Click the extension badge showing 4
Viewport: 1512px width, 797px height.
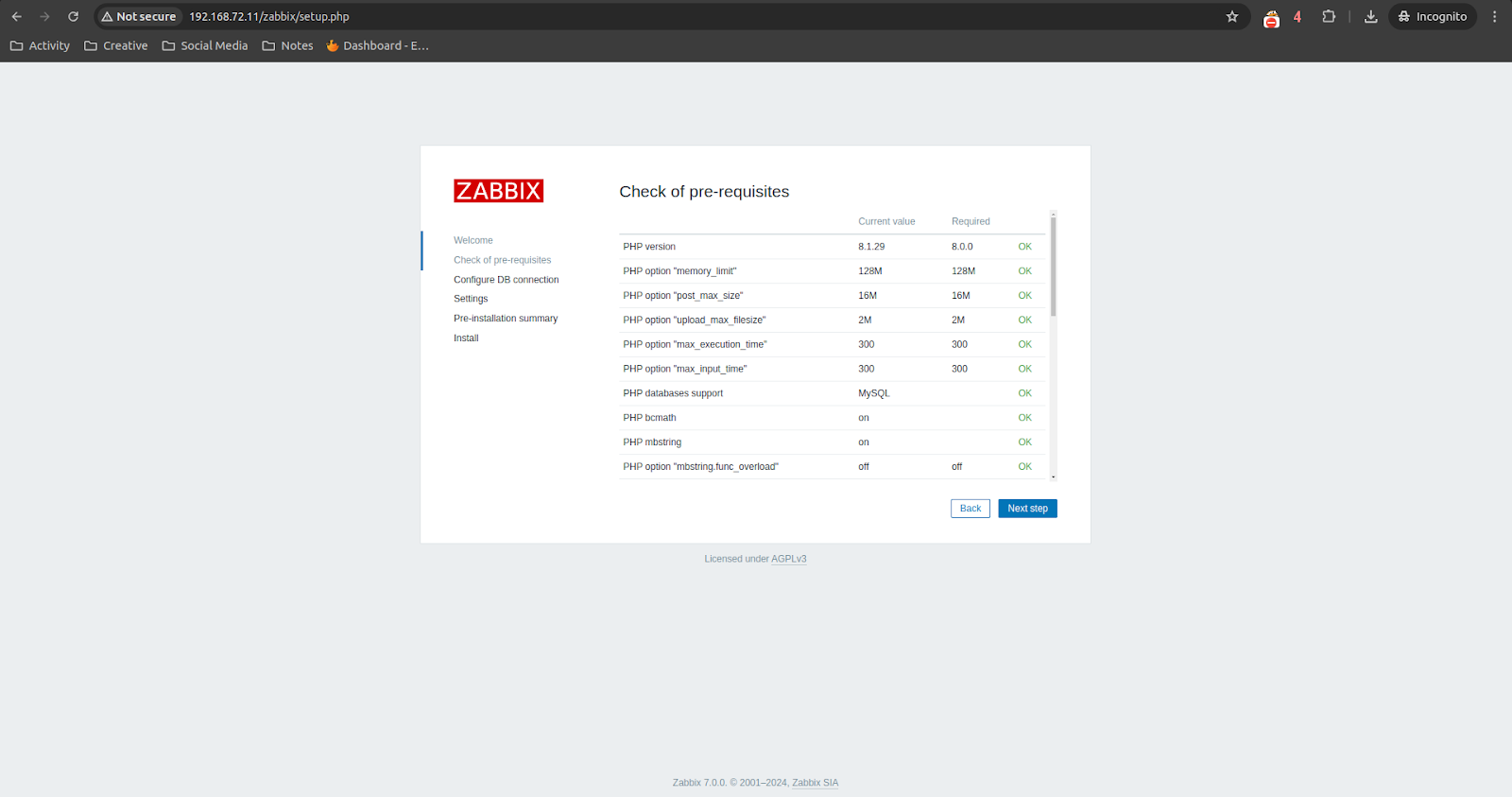coord(1297,17)
